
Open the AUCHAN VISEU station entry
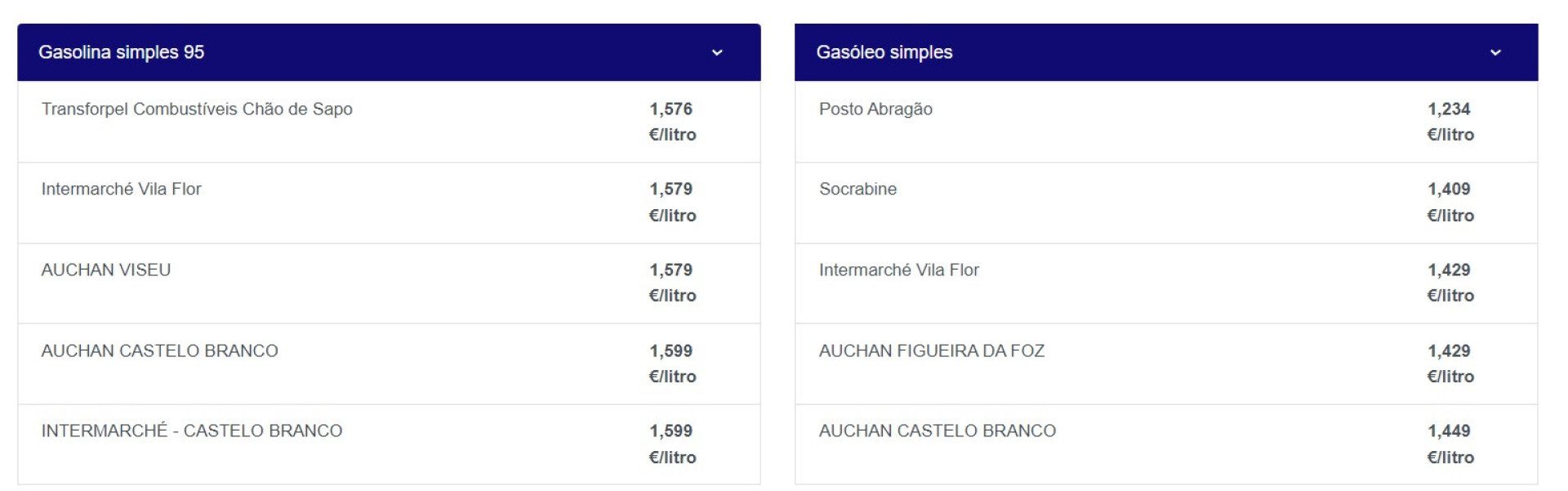point(106,270)
